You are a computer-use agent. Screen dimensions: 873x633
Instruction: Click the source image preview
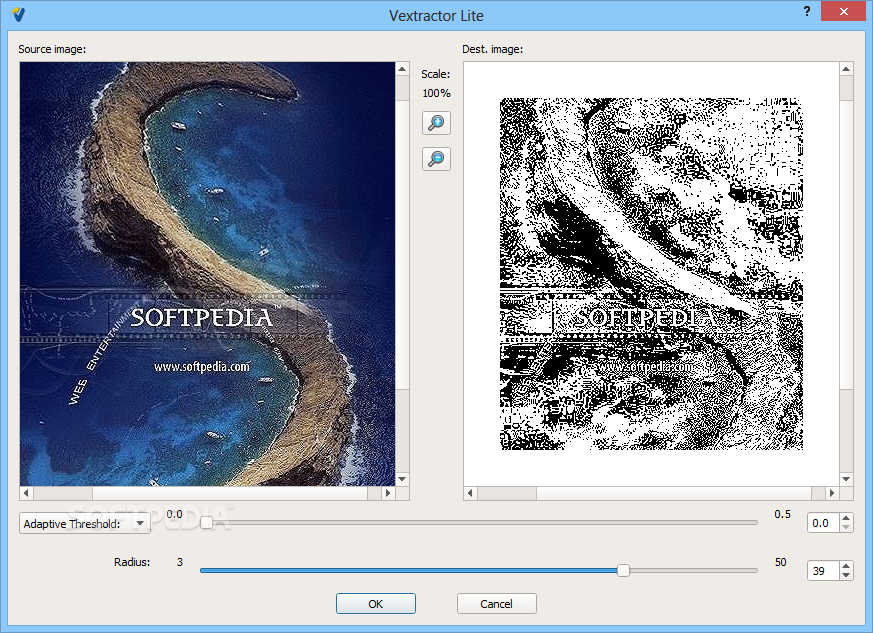point(207,274)
